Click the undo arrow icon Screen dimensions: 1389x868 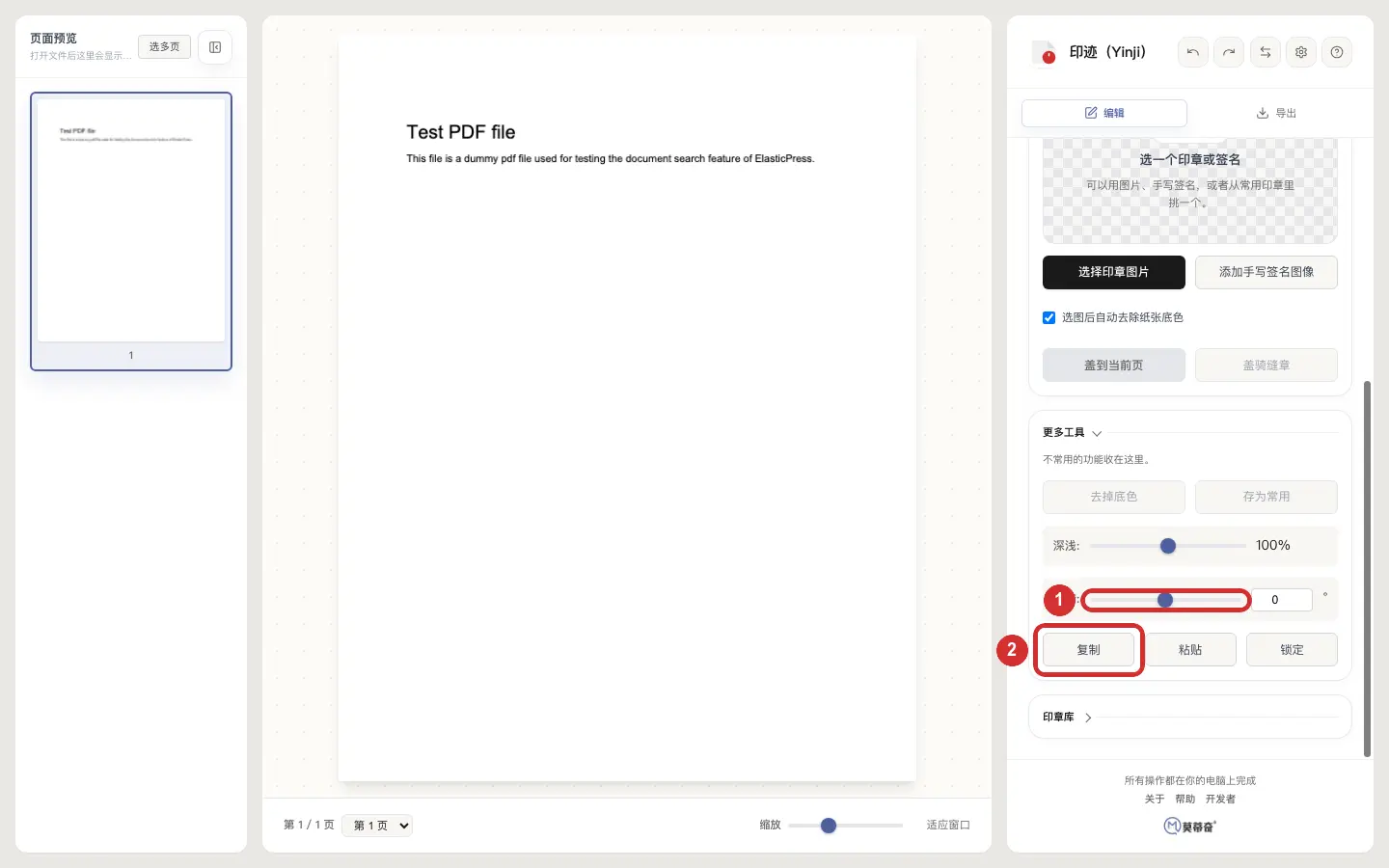pos(1193,52)
